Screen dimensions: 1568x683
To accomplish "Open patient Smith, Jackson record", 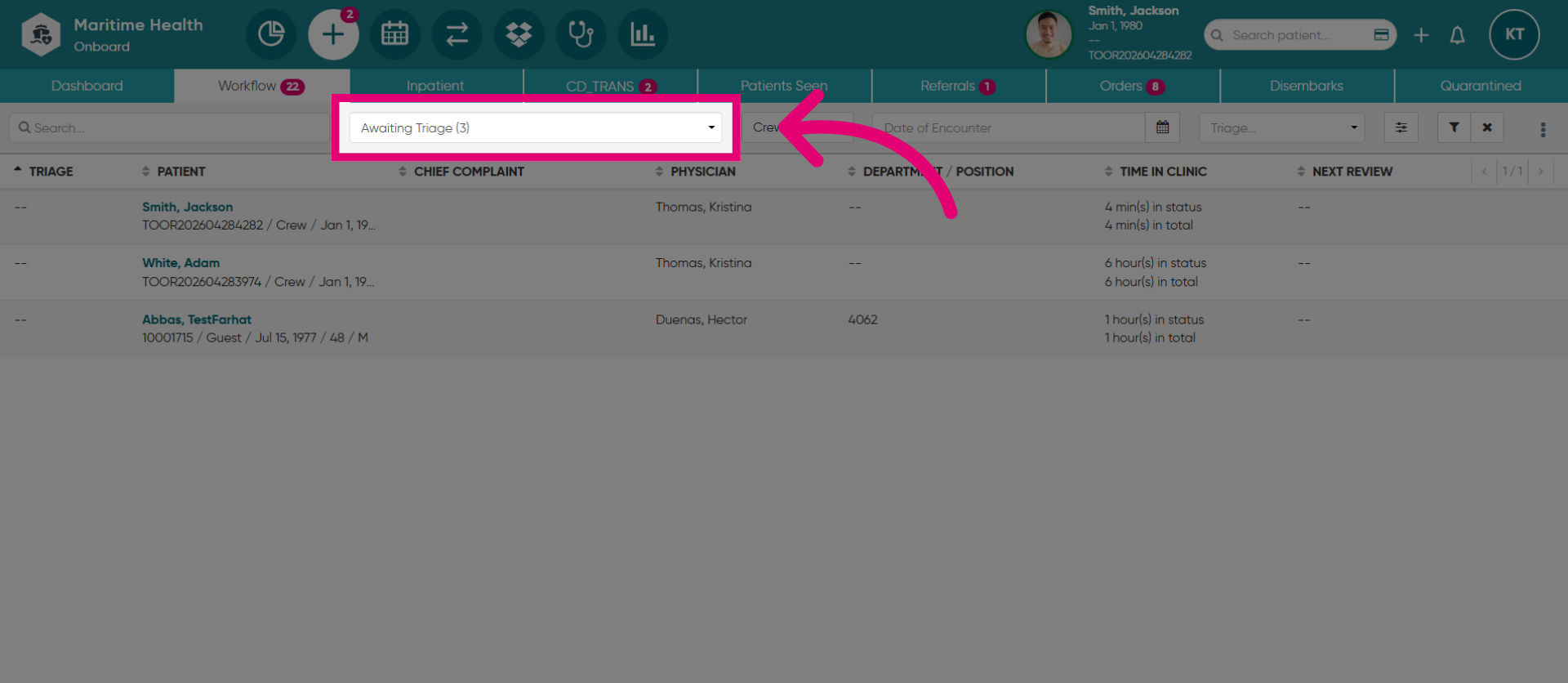I will [187, 208].
